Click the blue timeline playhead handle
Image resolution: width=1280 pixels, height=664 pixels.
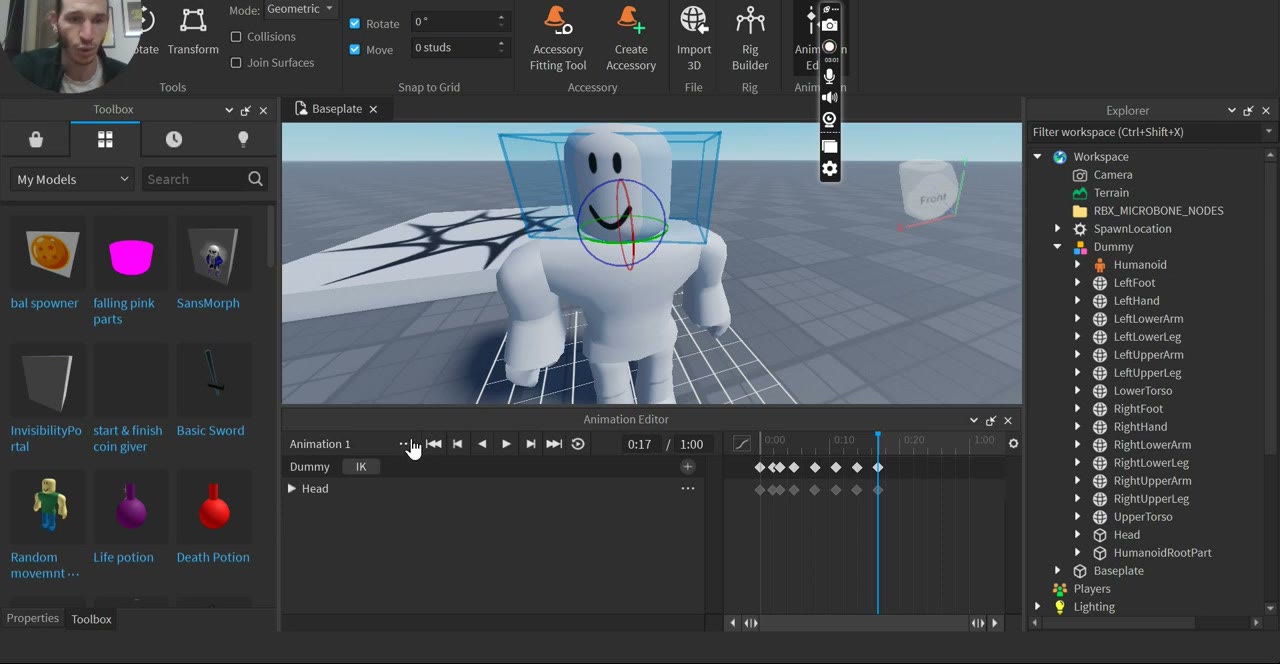pyautogui.click(x=878, y=436)
